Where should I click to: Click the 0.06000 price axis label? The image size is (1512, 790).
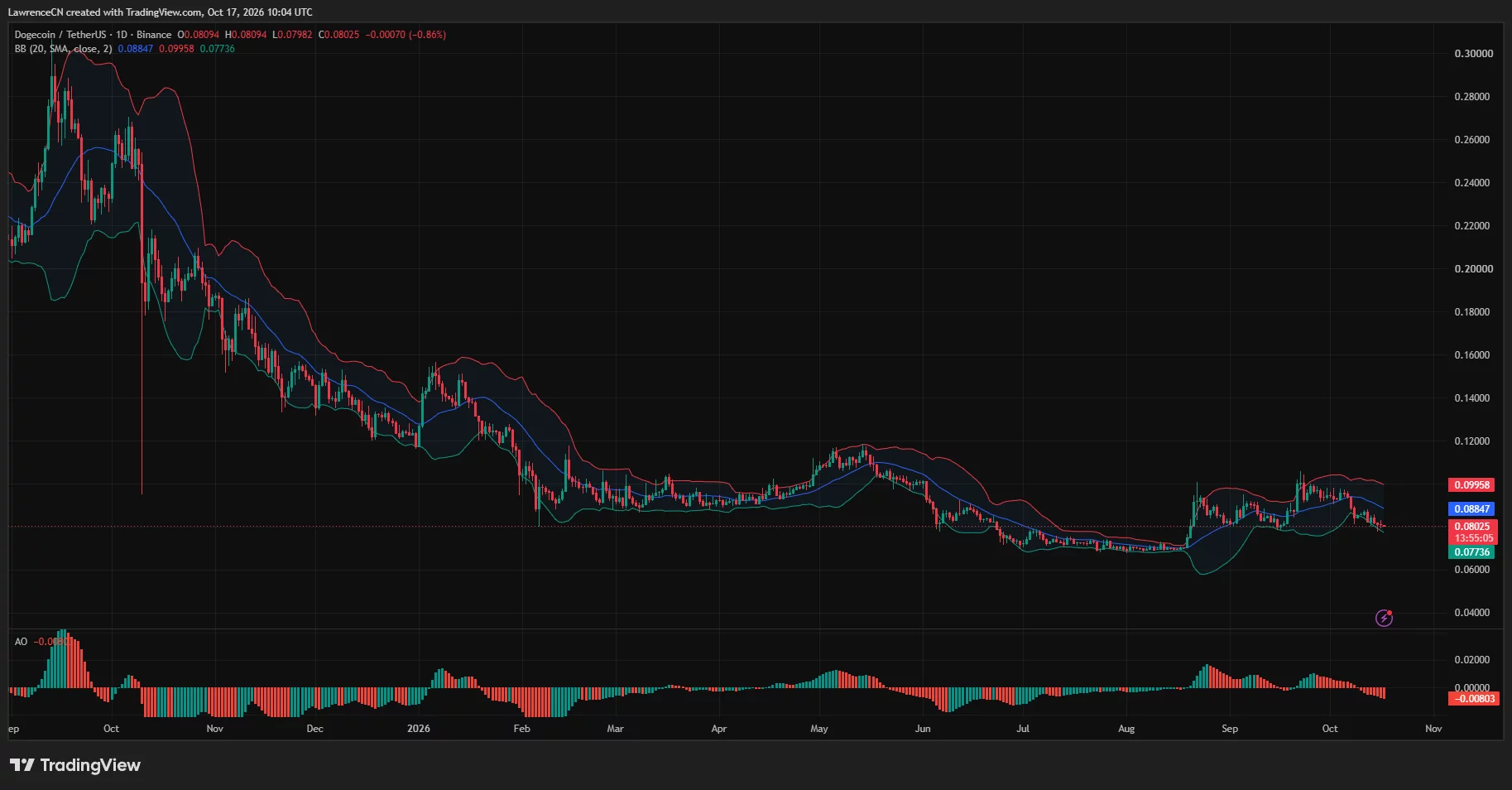click(x=1473, y=570)
